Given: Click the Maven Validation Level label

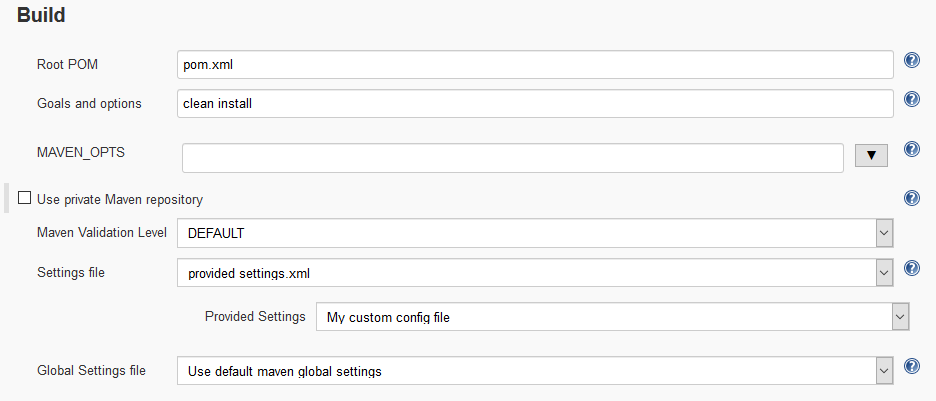Looking at the screenshot, I should click(102, 233).
